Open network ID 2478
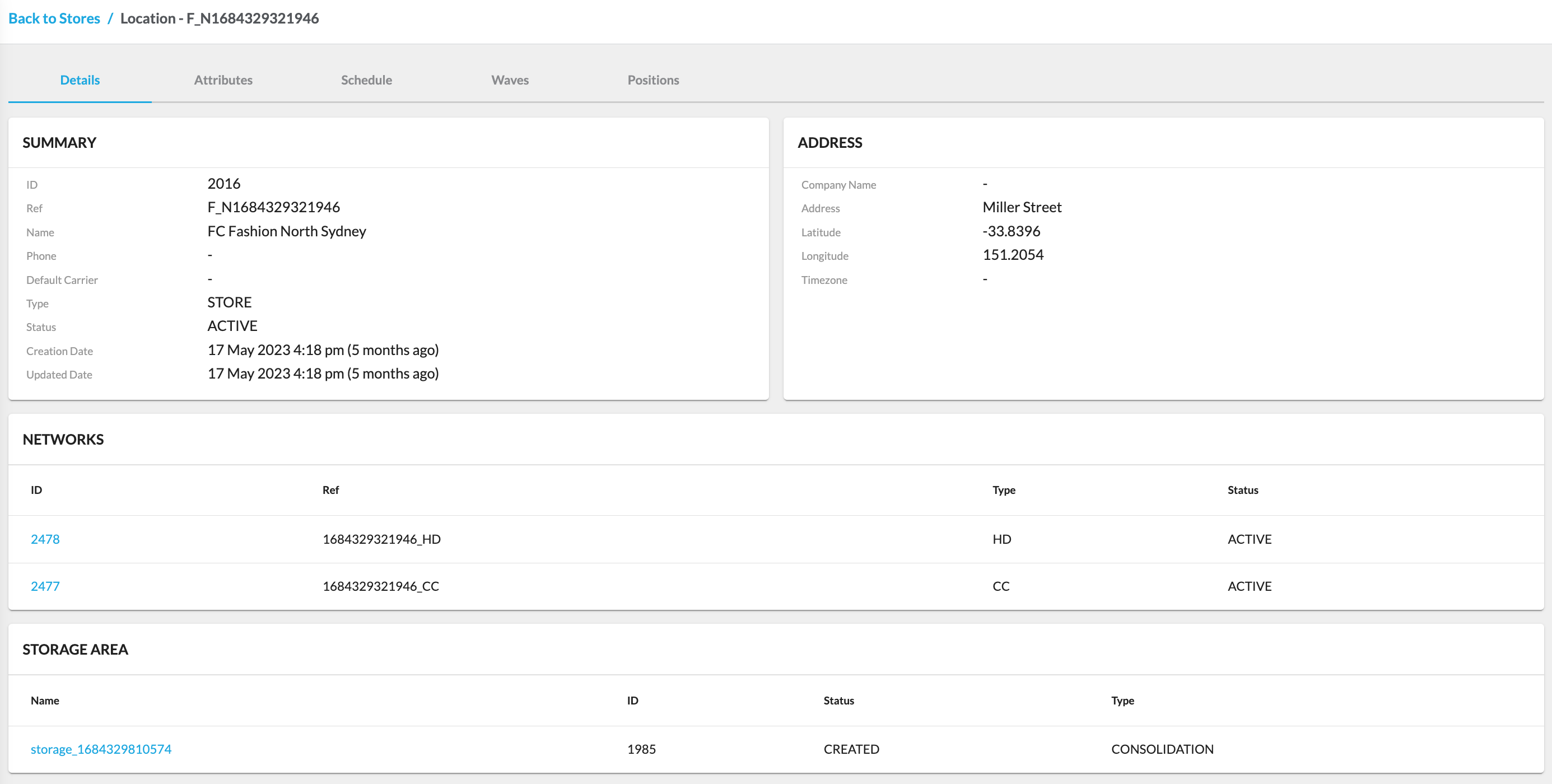This screenshot has height=784, width=1552. (45, 539)
